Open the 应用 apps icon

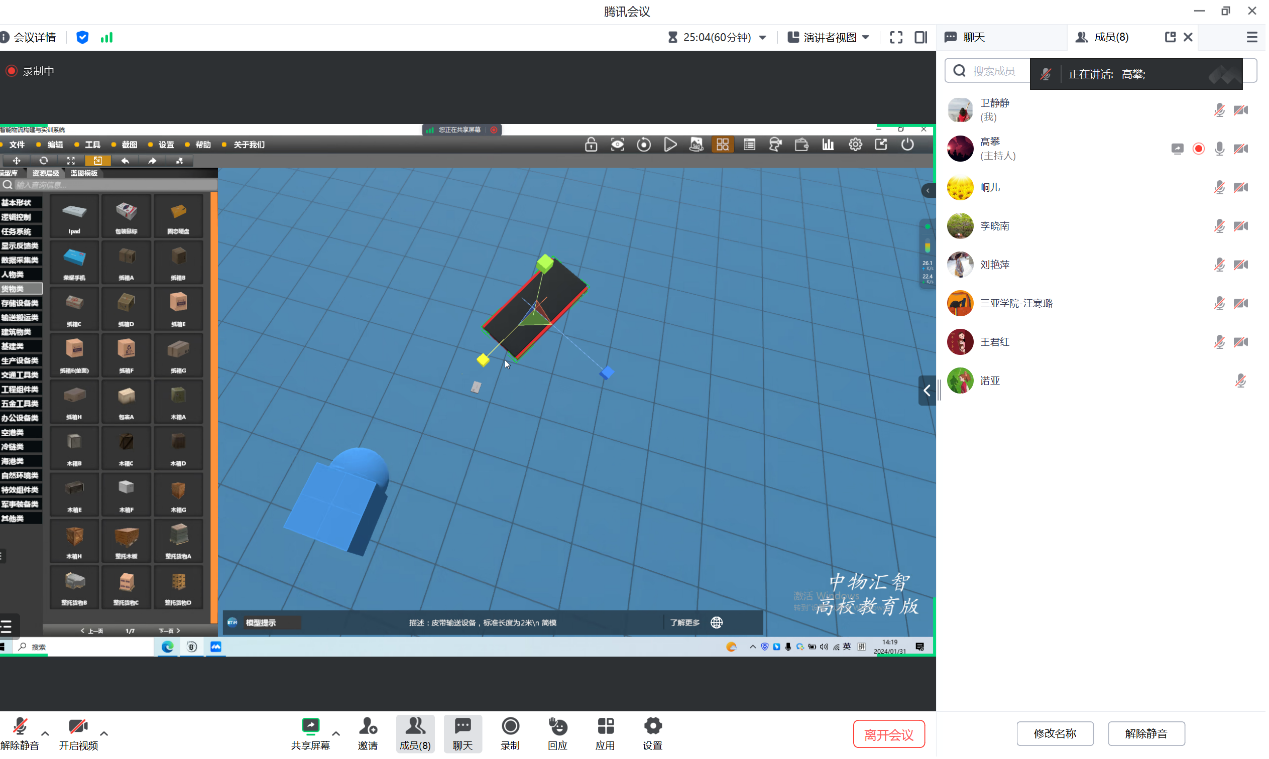point(605,726)
